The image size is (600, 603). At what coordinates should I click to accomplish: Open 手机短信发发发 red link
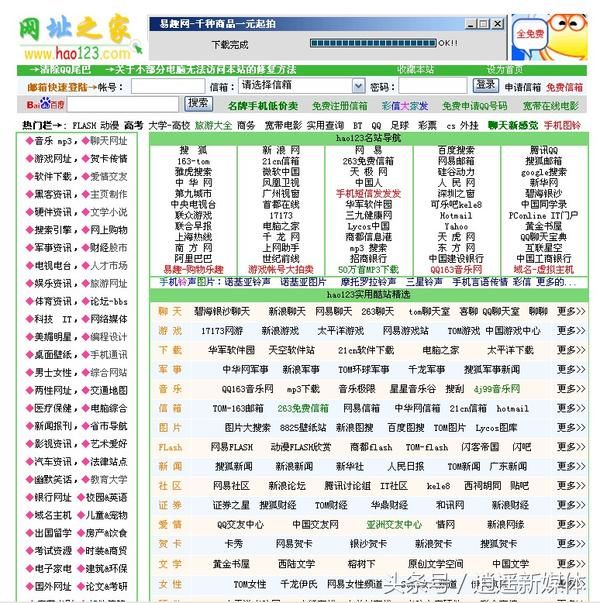[368, 193]
